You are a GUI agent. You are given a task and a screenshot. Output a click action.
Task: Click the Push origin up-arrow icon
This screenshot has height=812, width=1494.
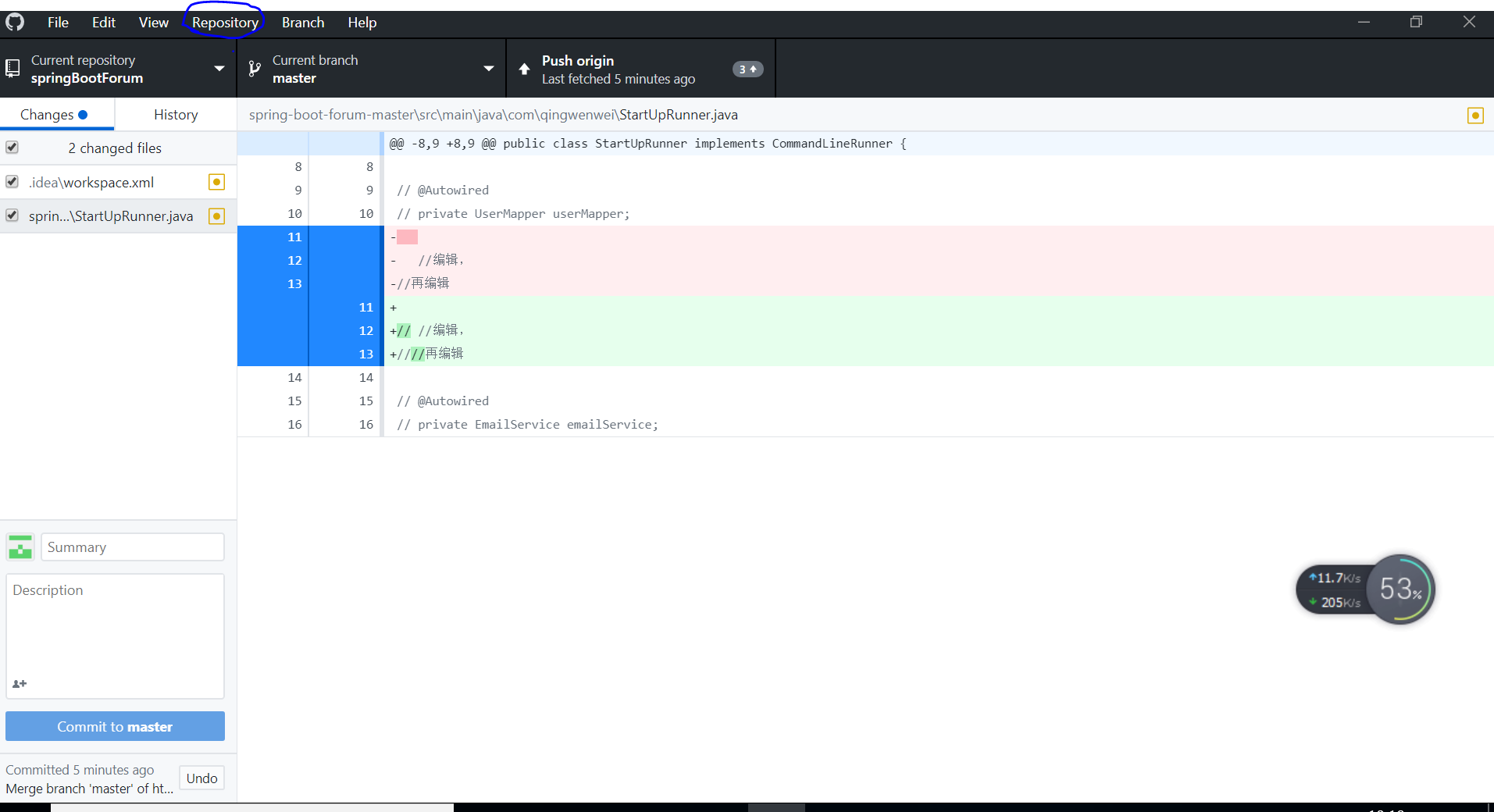pos(524,69)
